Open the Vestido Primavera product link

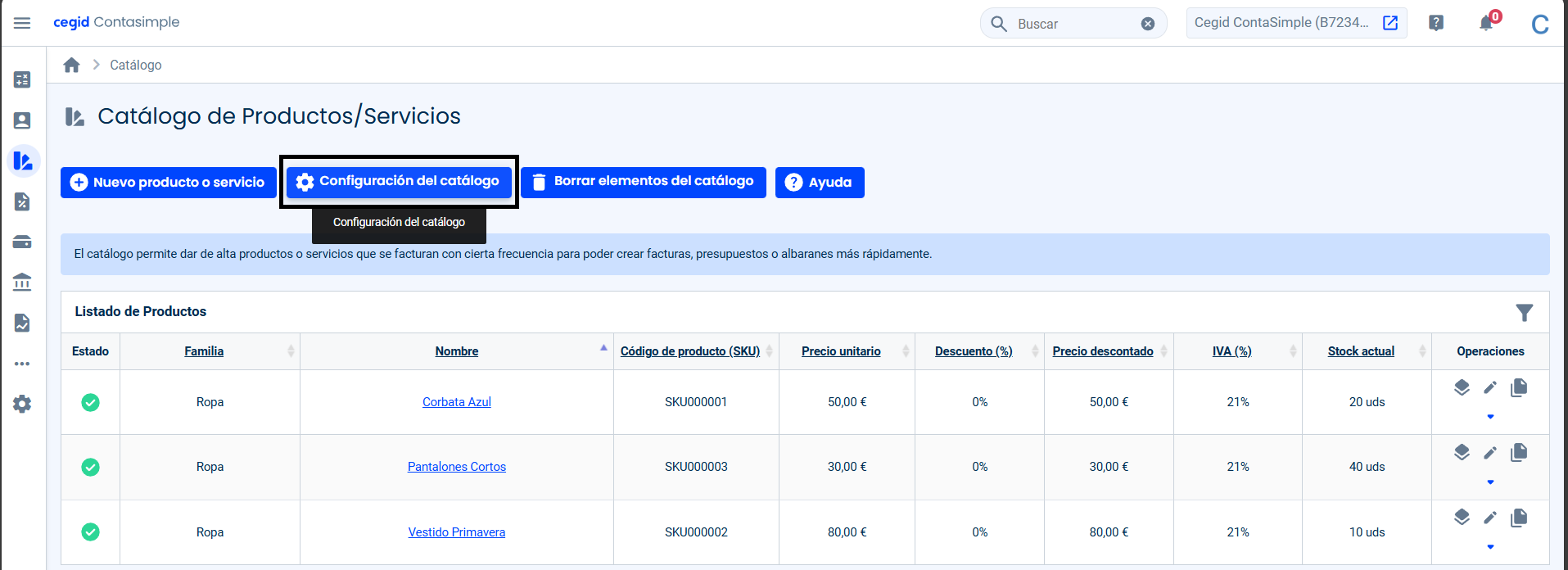457,532
